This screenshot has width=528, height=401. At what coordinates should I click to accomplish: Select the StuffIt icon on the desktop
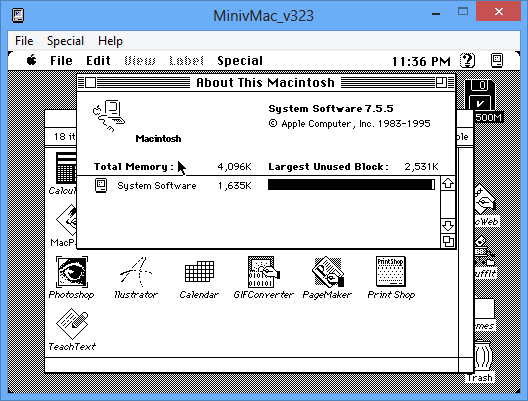(484, 251)
